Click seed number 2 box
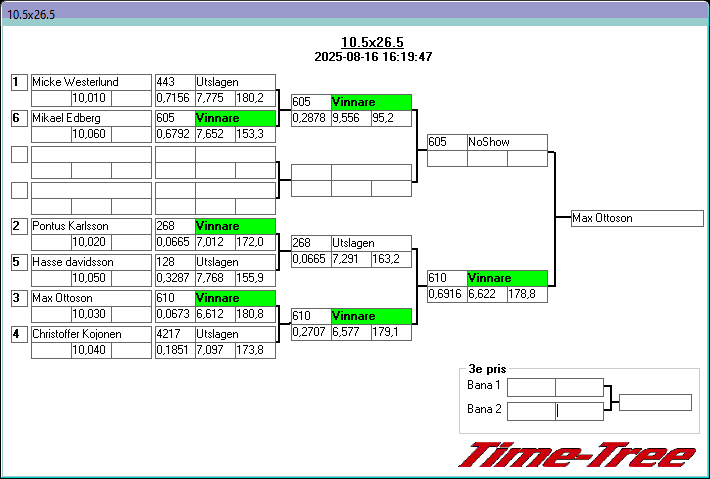The image size is (710, 479). pyautogui.click(x=19, y=226)
